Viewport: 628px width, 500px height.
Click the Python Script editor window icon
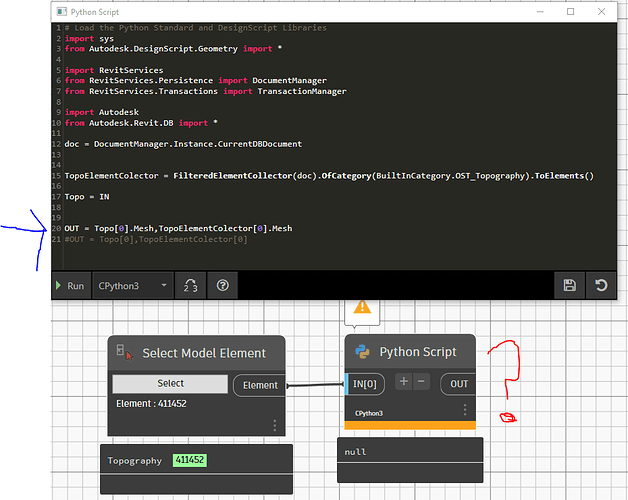[x=62, y=12]
